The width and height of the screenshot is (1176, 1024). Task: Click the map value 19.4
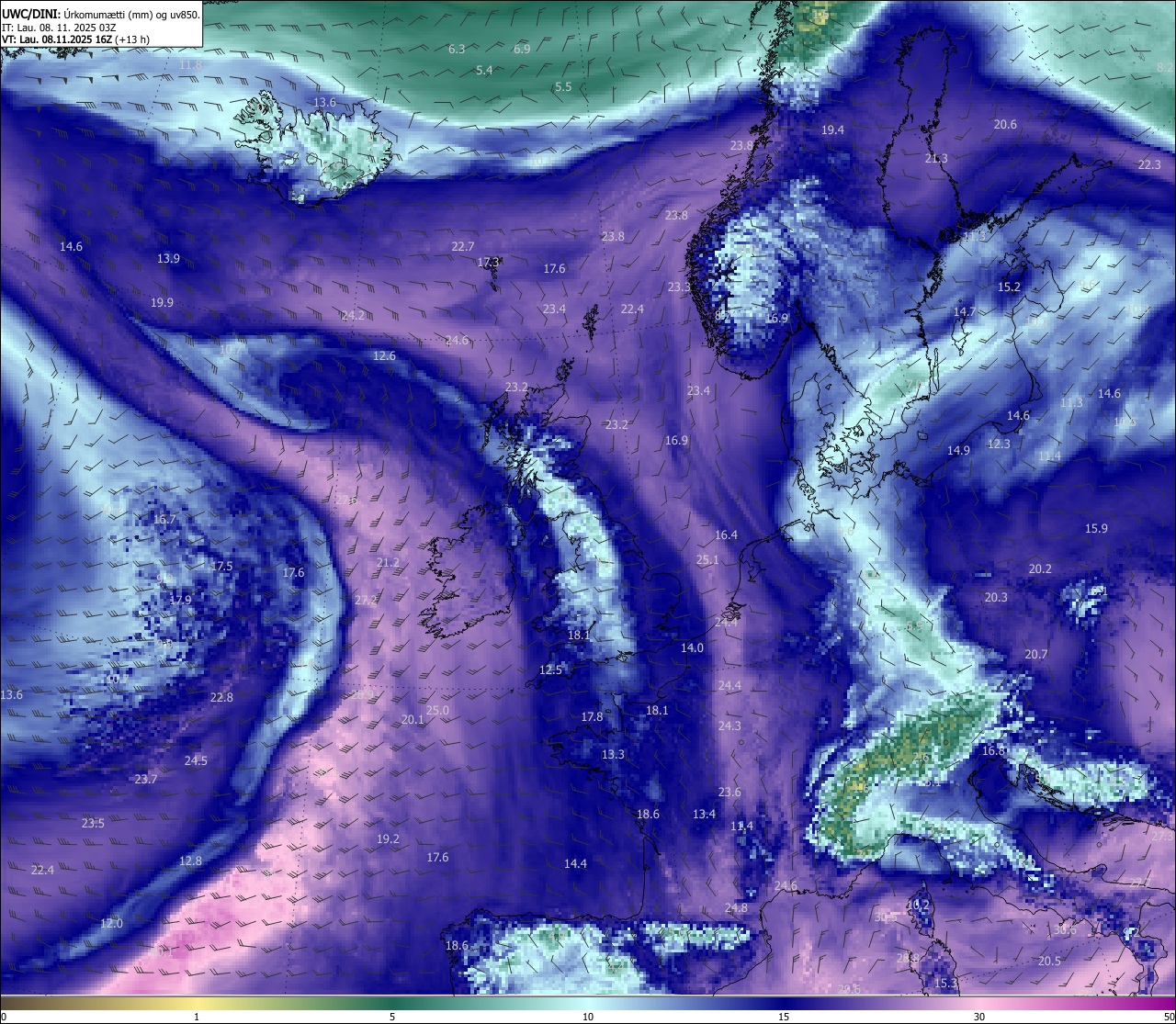pos(832,129)
